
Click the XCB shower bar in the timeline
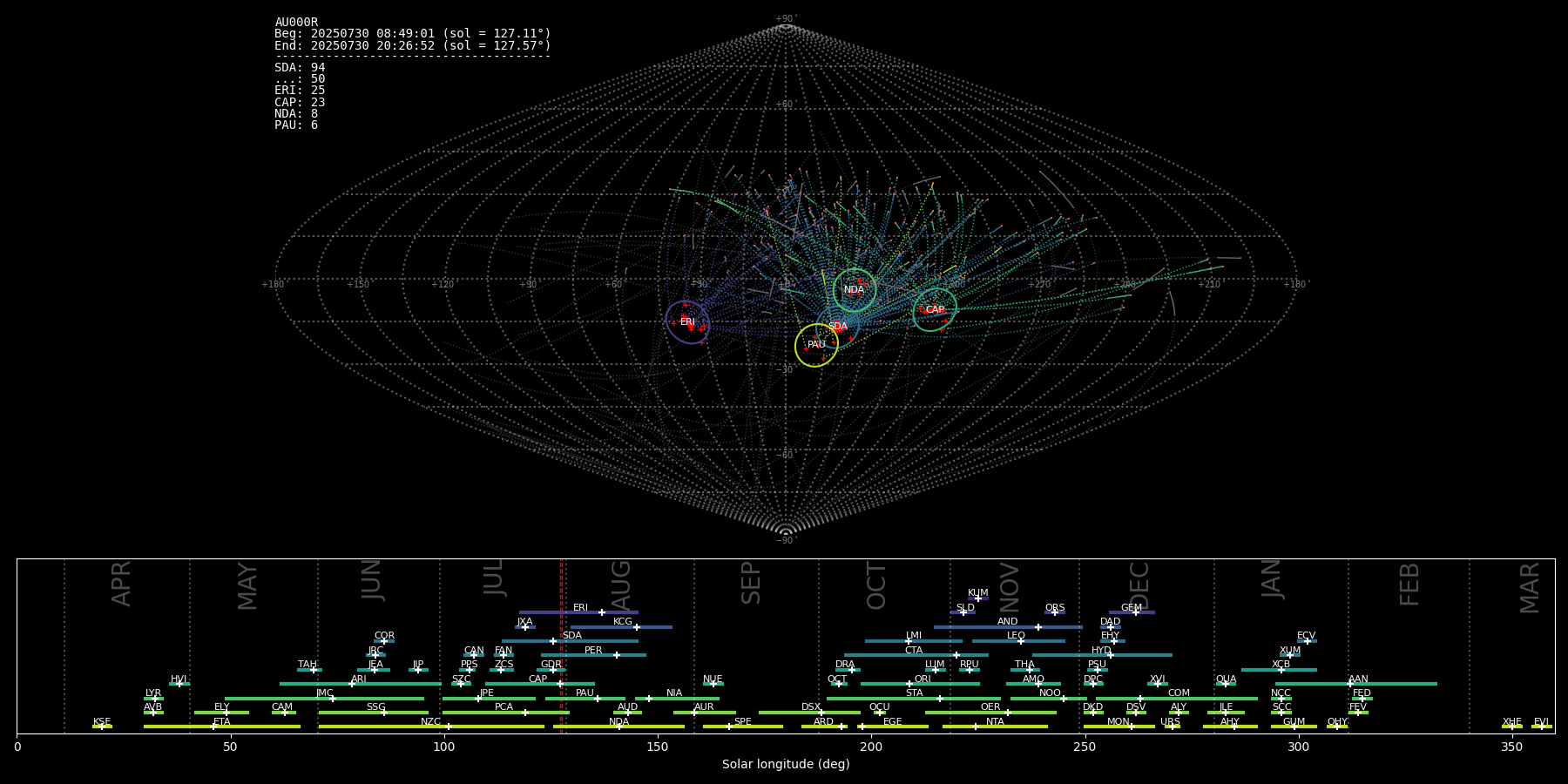(x=1279, y=670)
